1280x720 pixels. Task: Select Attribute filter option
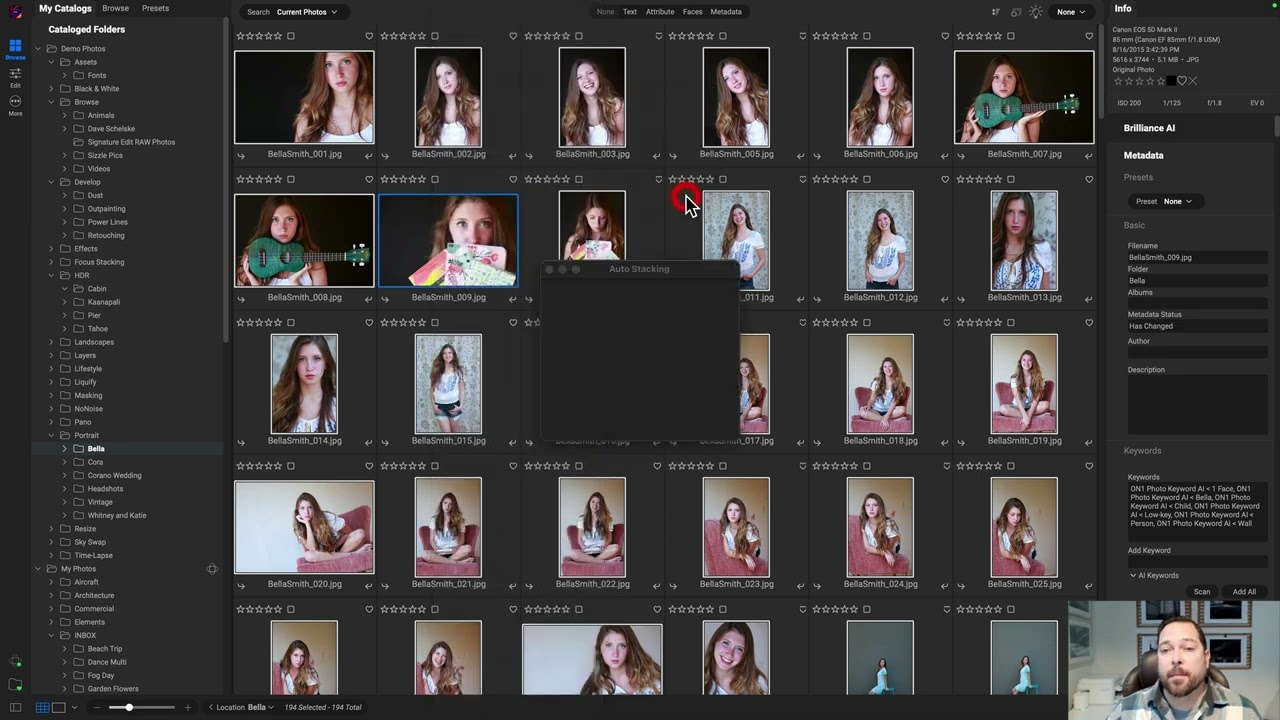click(x=659, y=12)
